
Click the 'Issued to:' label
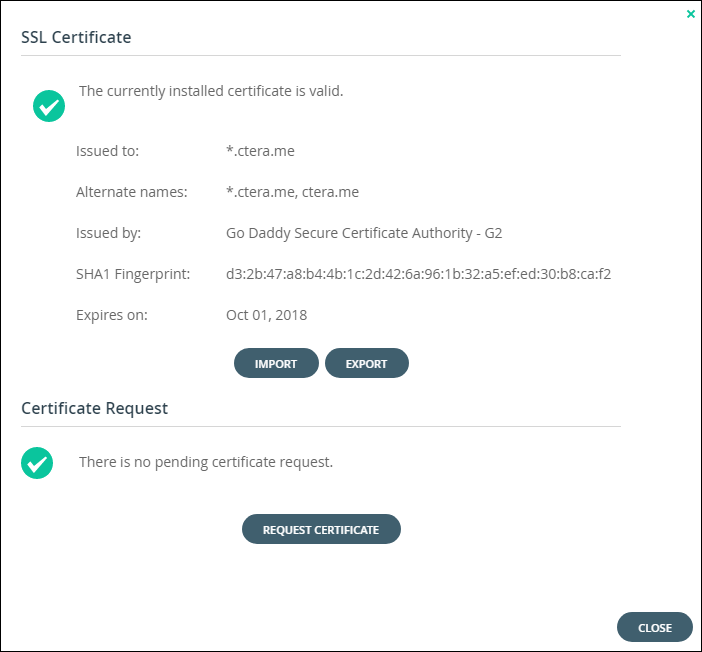107,151
